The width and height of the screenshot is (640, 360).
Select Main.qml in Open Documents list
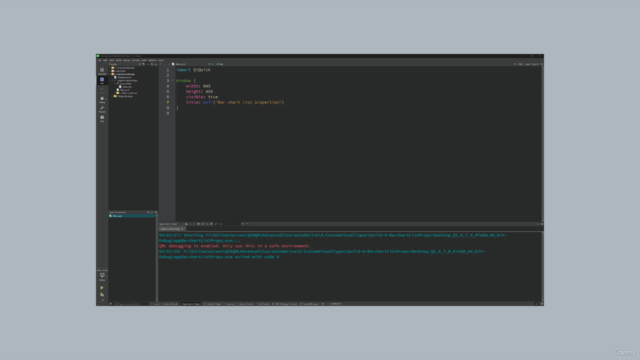tap(133, 216)
